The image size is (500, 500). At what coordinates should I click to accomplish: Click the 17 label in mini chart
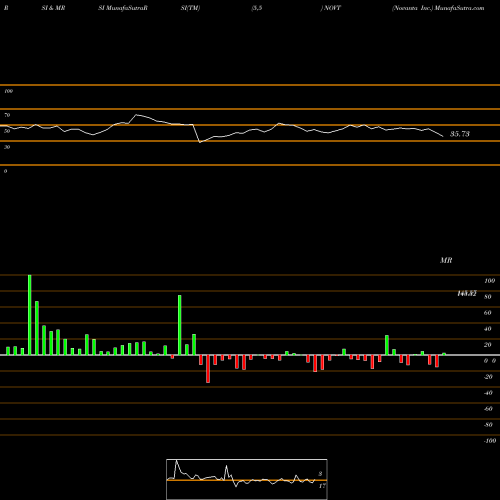[322, 486]
